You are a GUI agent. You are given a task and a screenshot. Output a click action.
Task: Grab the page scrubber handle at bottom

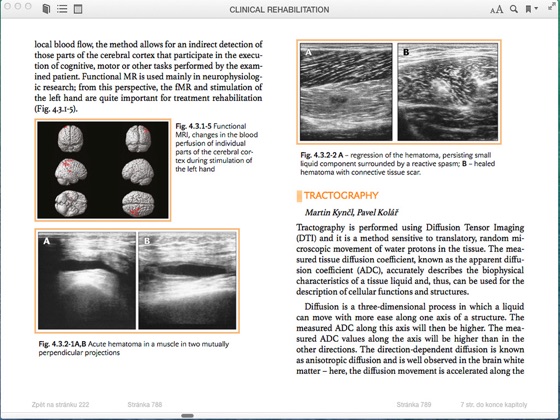[187, 416]
